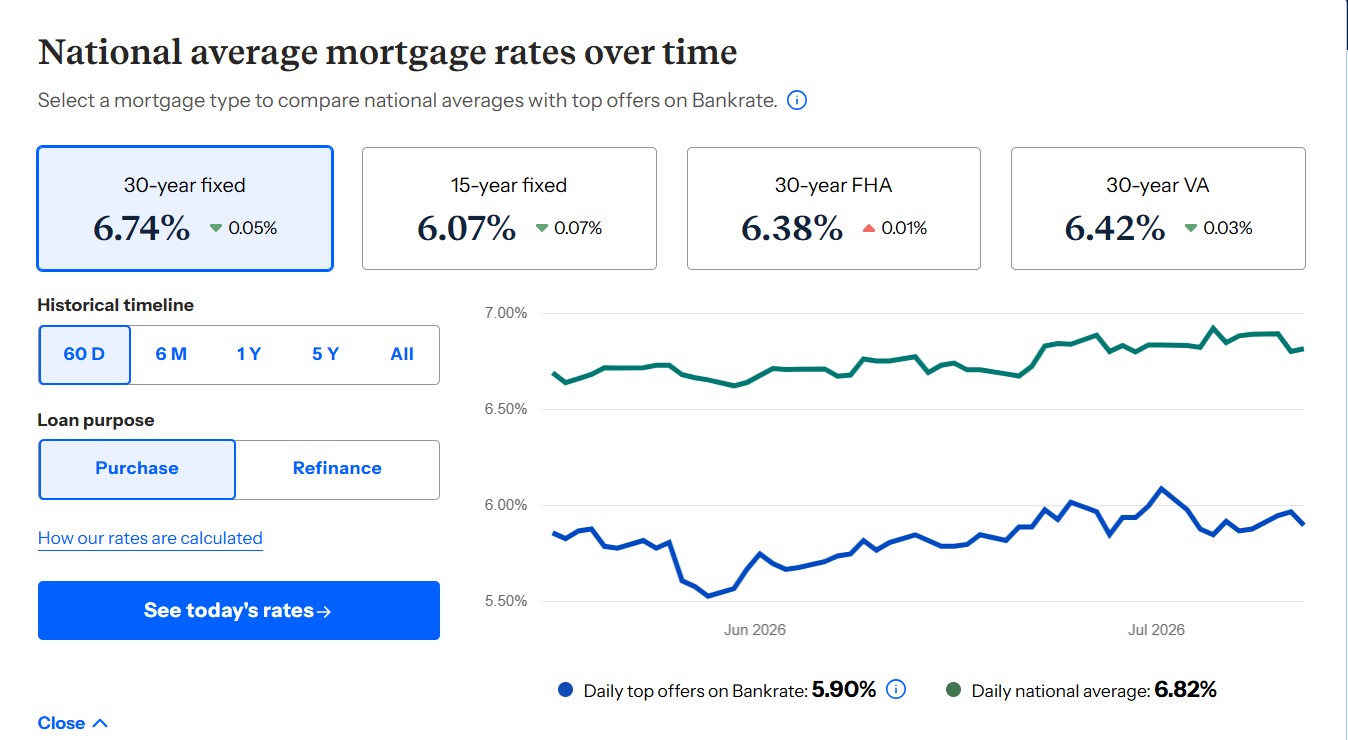The image size is (1348, 740).
Task: Select the 30-year fixed mortgage card
Action: pos(185,209)
